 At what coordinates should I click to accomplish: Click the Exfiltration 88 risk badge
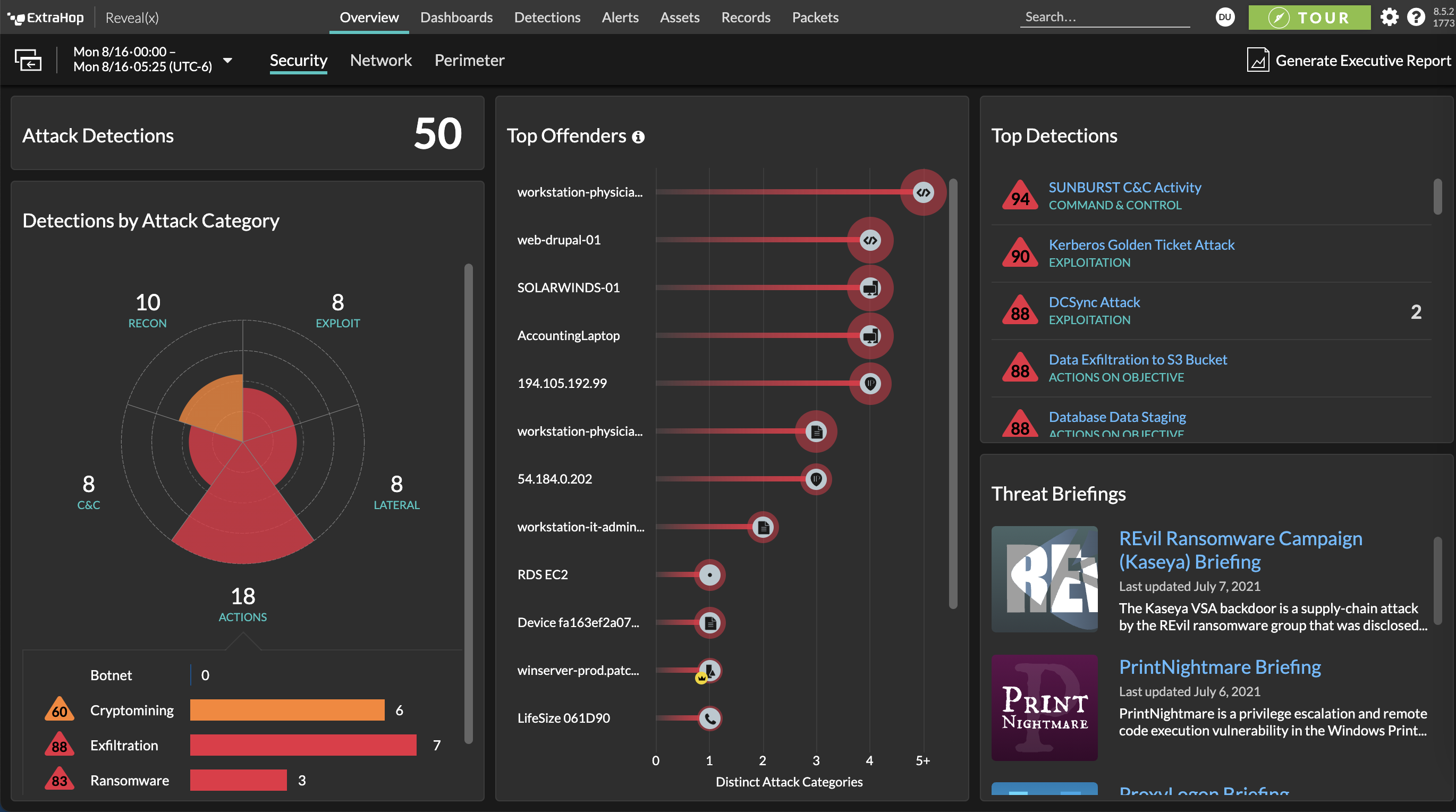pyautogui.click(x=60, y=745)
